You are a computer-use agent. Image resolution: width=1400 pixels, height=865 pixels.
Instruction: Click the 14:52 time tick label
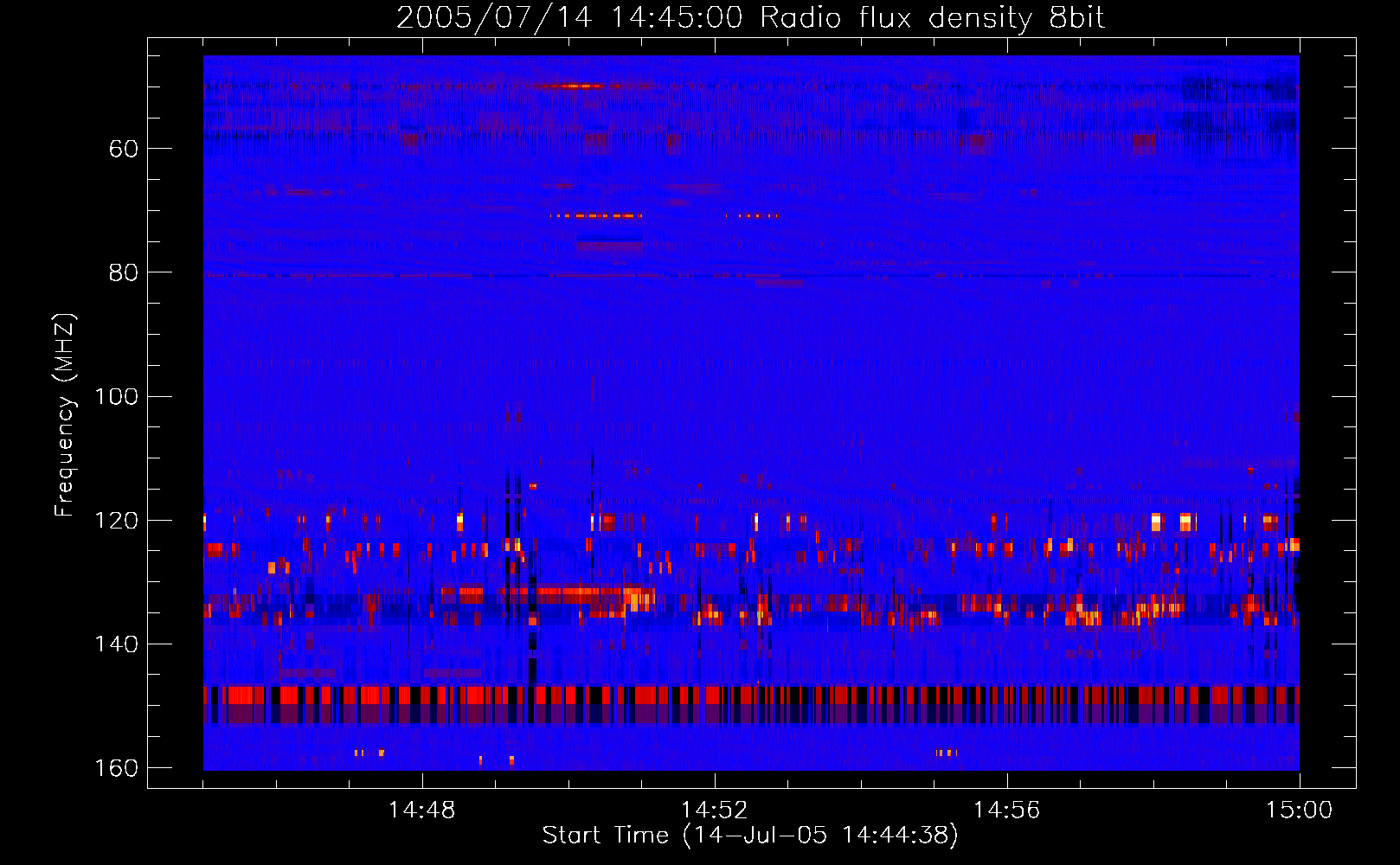point(715,811)
